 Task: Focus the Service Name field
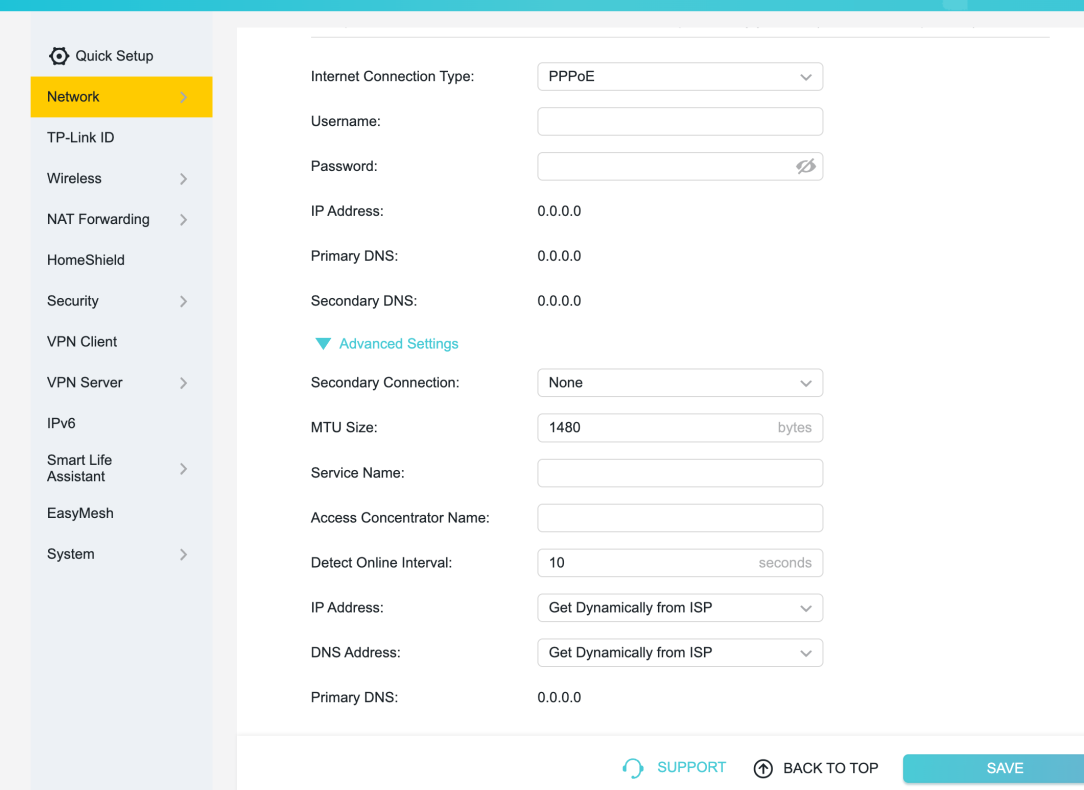(x=680, y=473)
